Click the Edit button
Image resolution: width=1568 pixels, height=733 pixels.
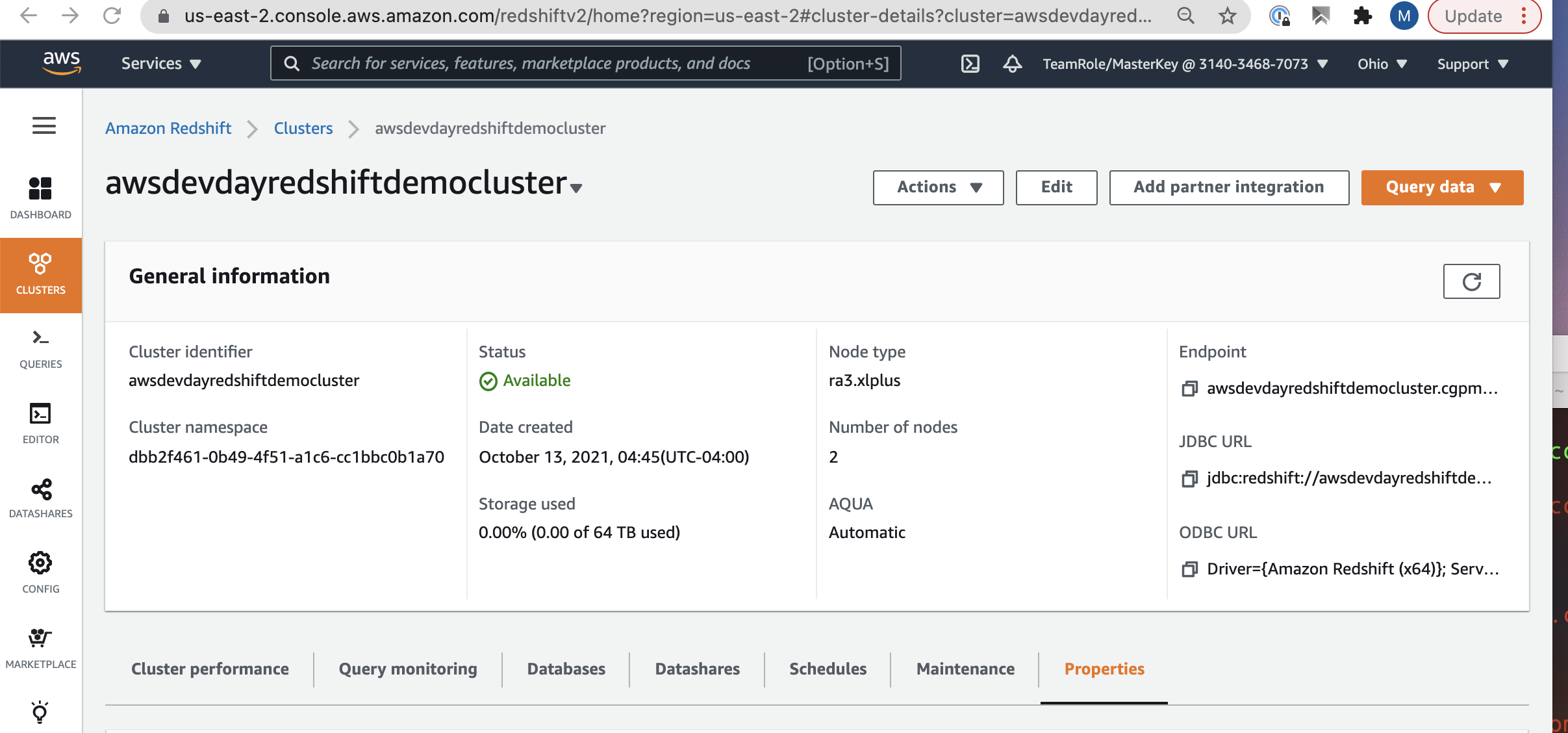pos(1056,188)
